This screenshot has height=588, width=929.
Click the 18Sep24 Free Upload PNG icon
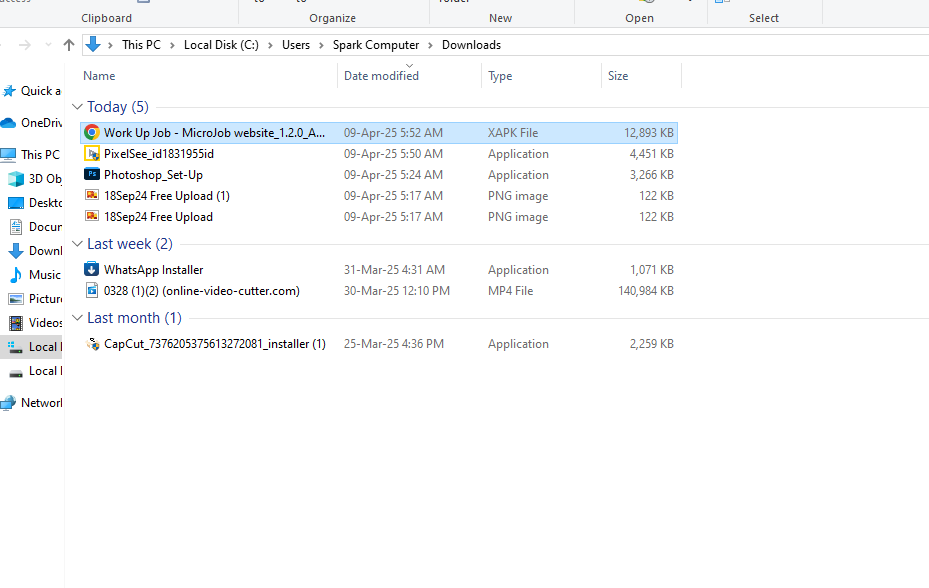(92, 216)
